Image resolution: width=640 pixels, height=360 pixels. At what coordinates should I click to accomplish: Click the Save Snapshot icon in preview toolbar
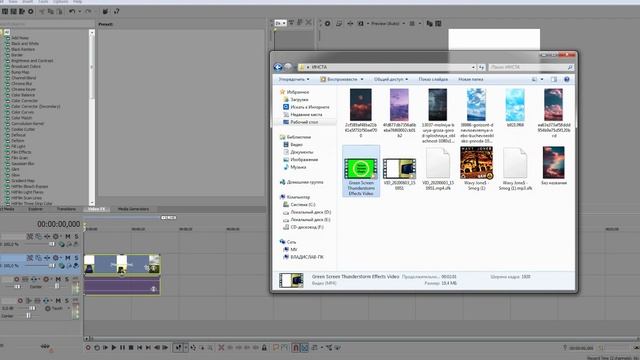pos(438,24)
